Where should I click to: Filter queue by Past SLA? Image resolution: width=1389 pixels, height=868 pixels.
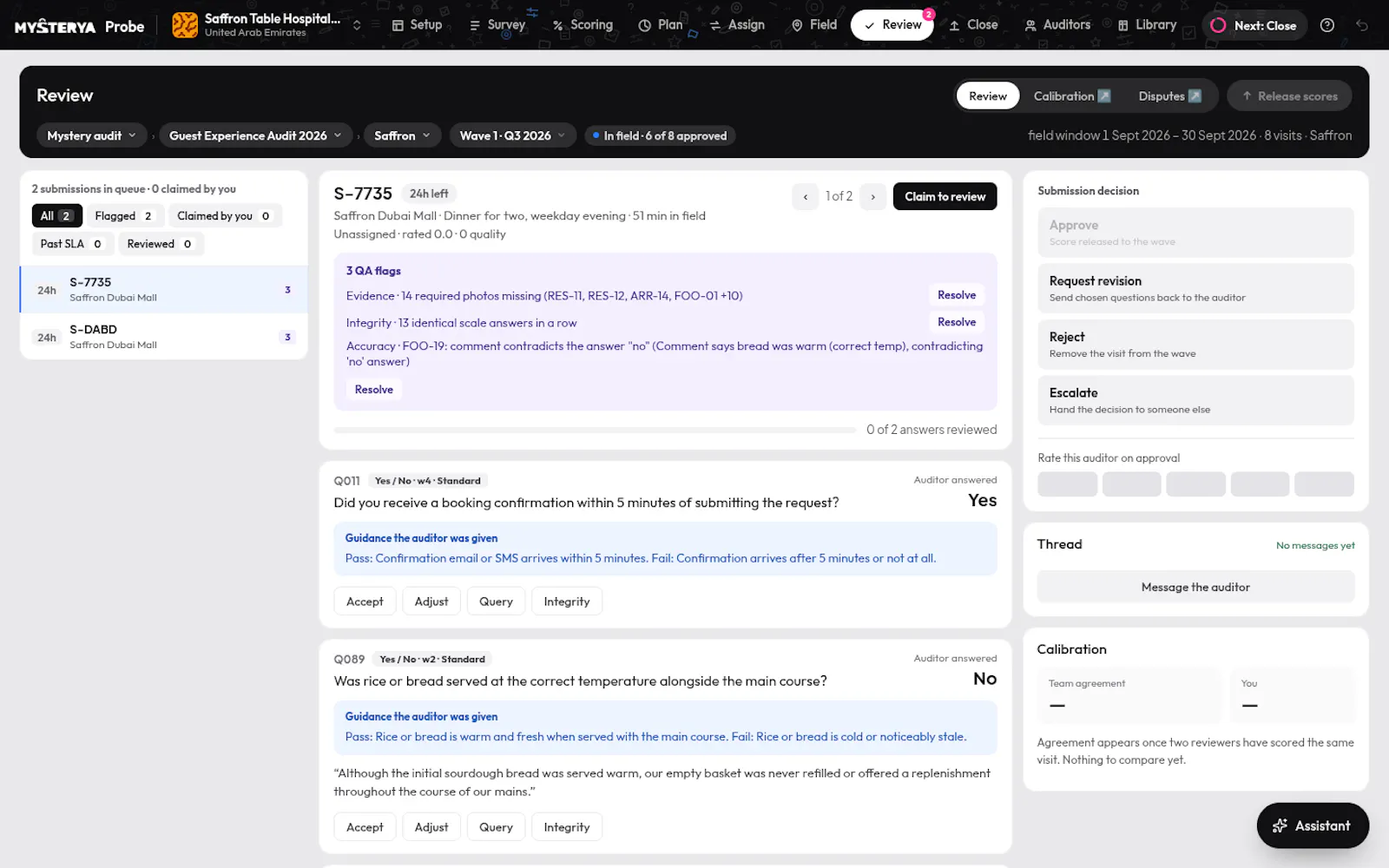click(71, 244)
